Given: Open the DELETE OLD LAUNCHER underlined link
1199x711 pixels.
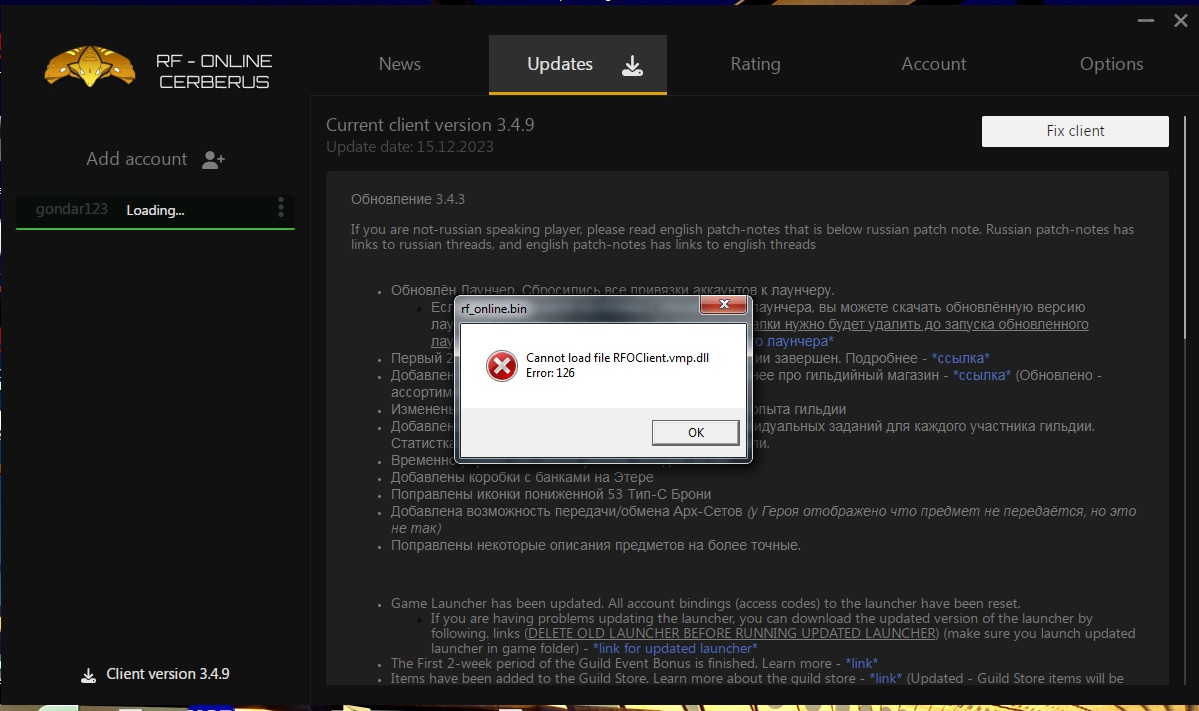Looking at the screenshot, I should click(x=732, y=633).
